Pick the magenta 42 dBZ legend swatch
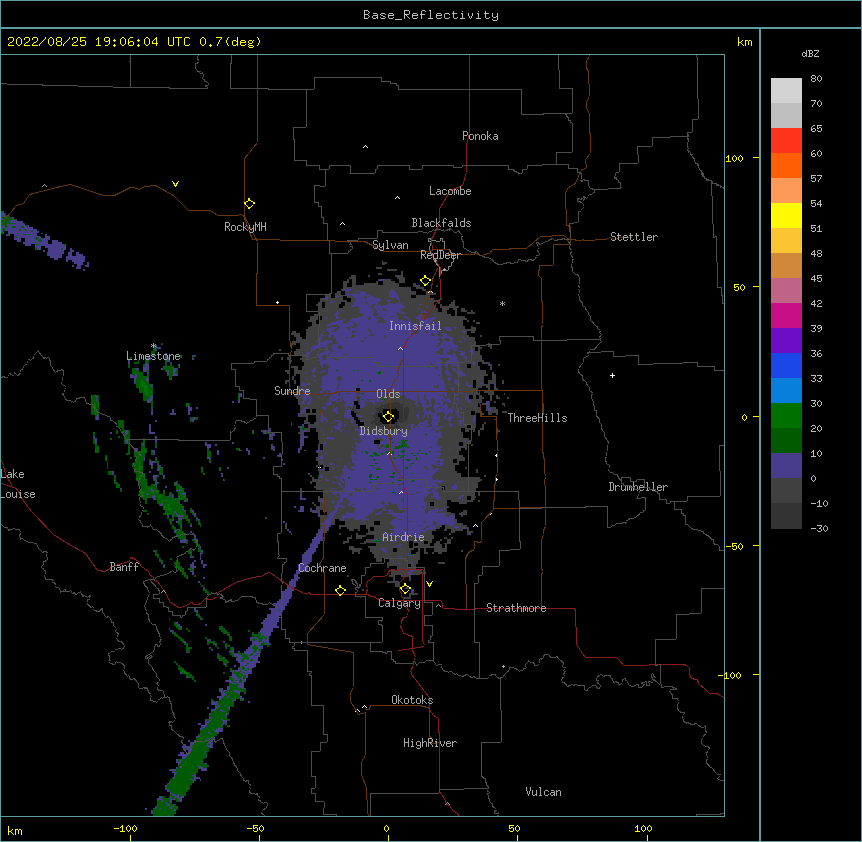The width and height of the screenshot is (862, 842). click(786, 315)
